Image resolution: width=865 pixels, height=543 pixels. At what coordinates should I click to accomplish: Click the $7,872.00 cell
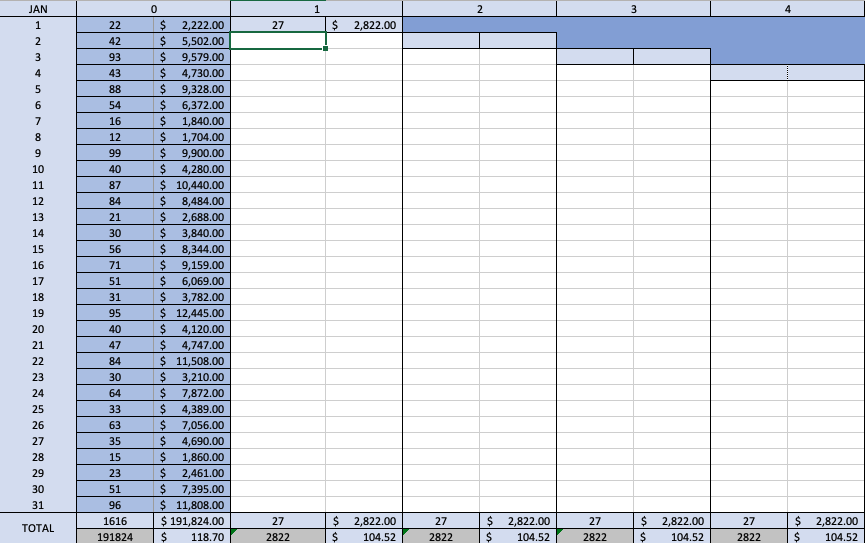tap(192, 393)
